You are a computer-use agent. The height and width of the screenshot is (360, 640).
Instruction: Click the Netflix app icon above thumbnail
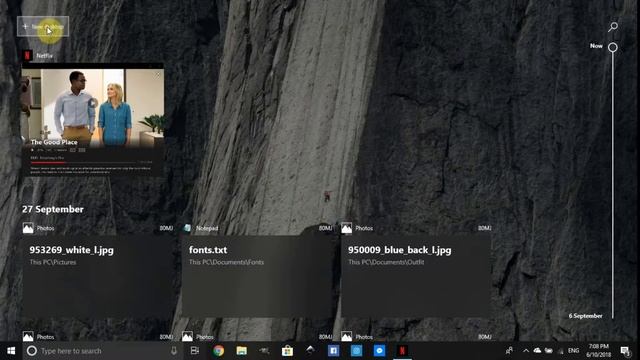click(x=27, y=55)
